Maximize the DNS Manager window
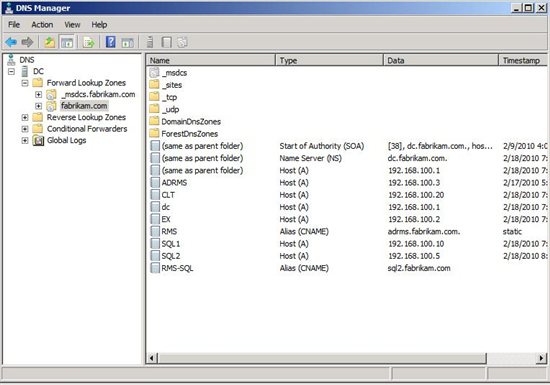Image resolution: width=550 pixels, height=385 pixels. [528, 8]
